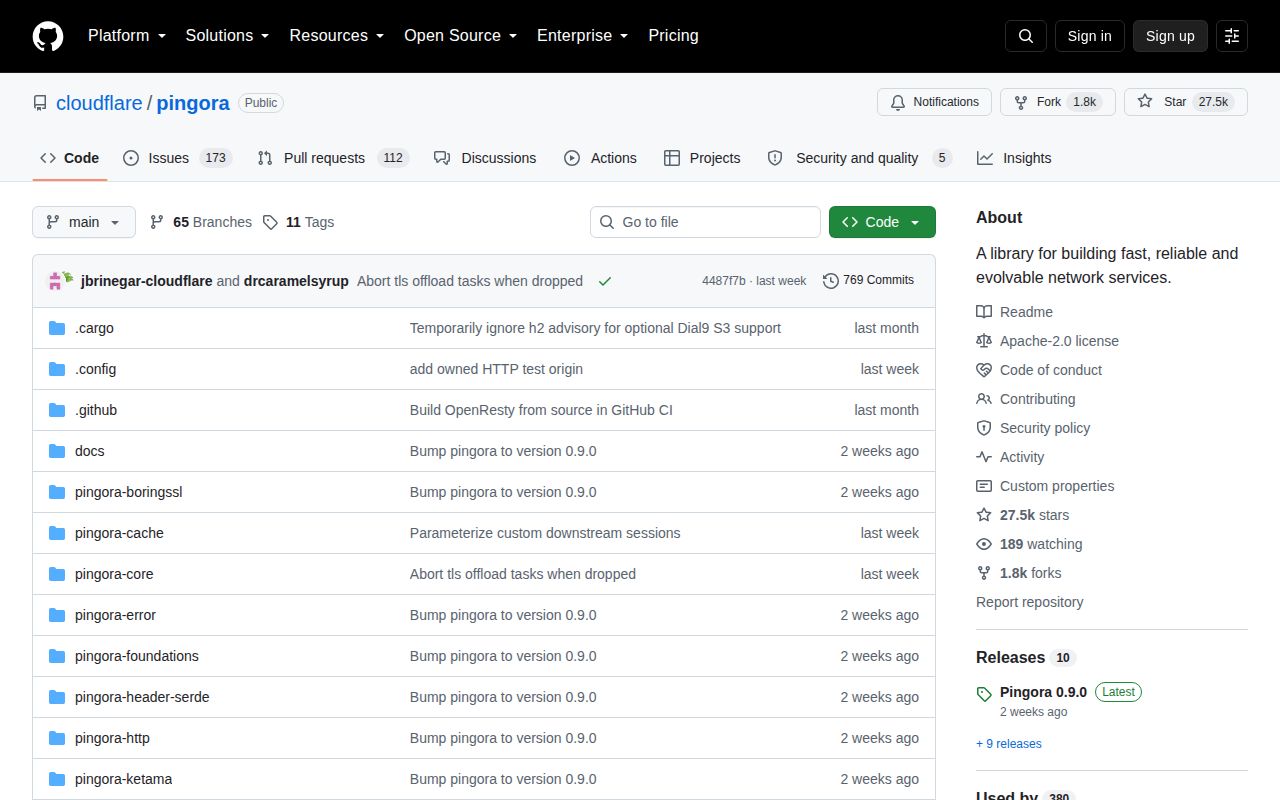Click the pingora-boringssl folder icon
1280x800 pixels.
coord(57,492)
